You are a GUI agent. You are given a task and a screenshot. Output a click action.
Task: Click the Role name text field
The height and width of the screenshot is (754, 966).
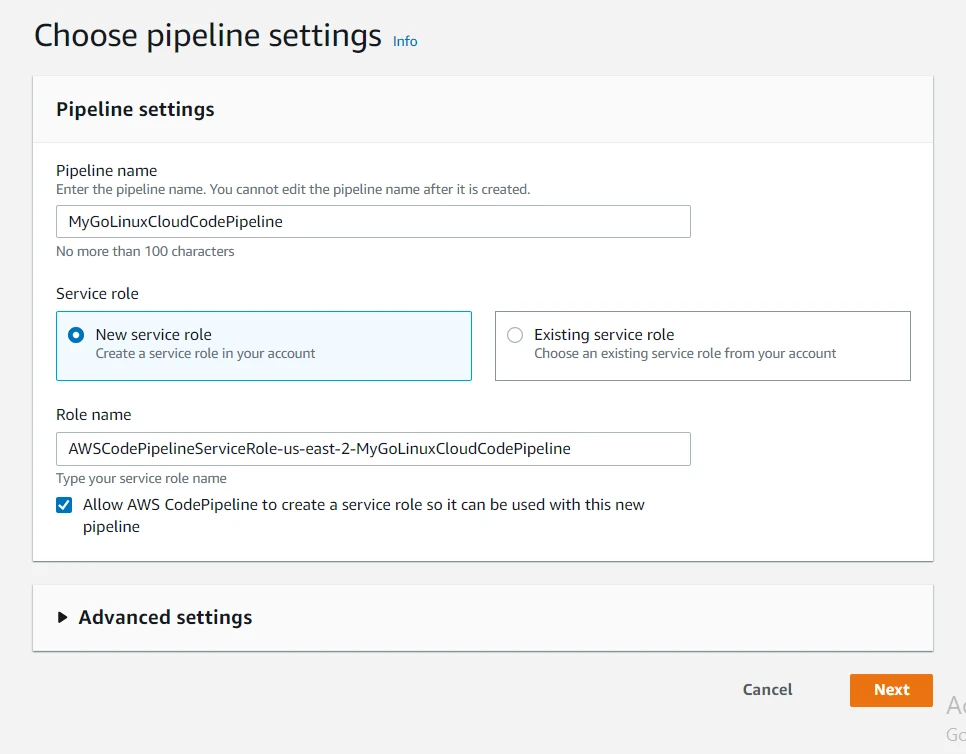[373, 449]
